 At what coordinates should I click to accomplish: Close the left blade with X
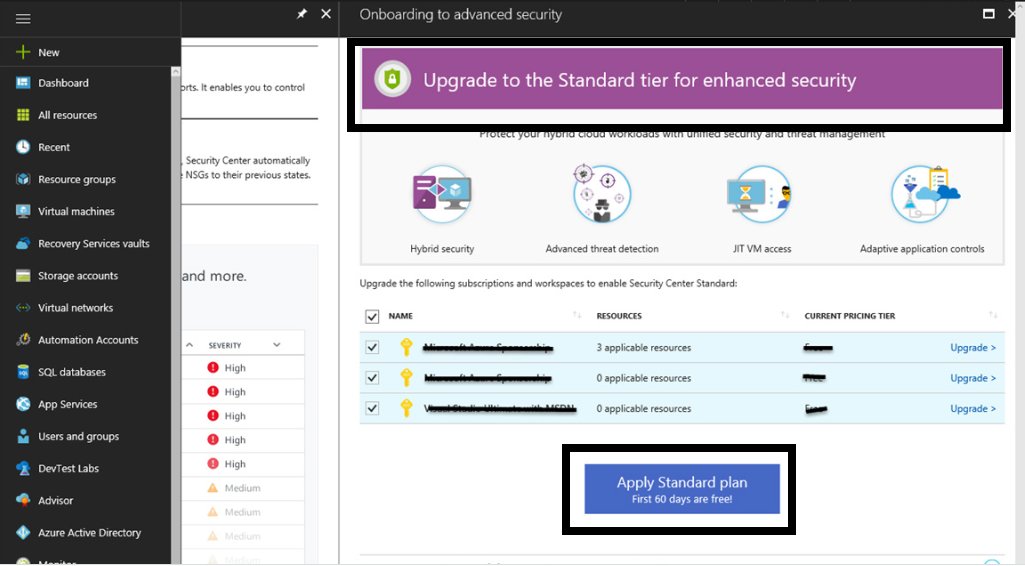[326, 14]
